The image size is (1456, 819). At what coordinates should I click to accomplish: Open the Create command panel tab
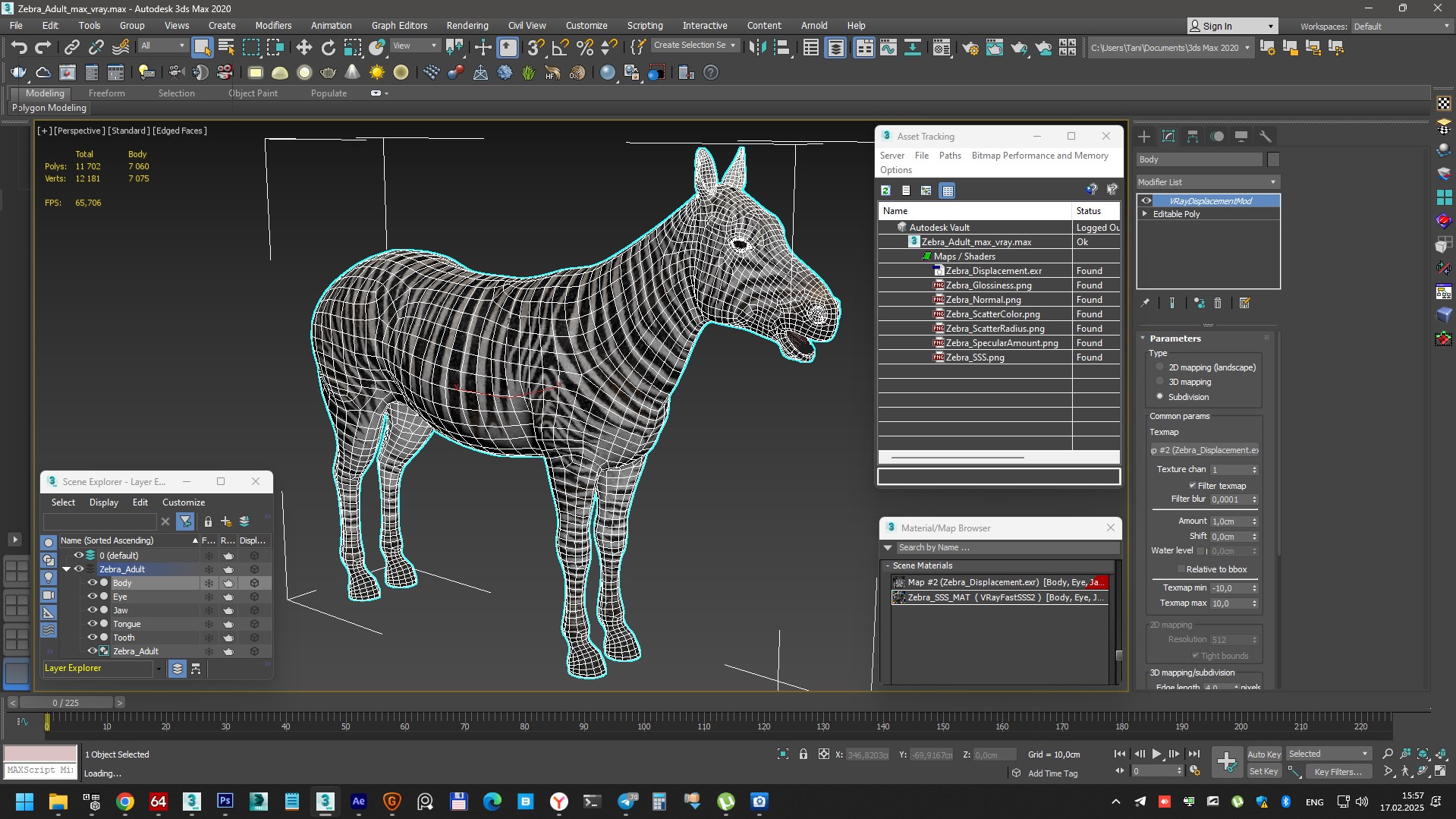(x=1144, y=137)
